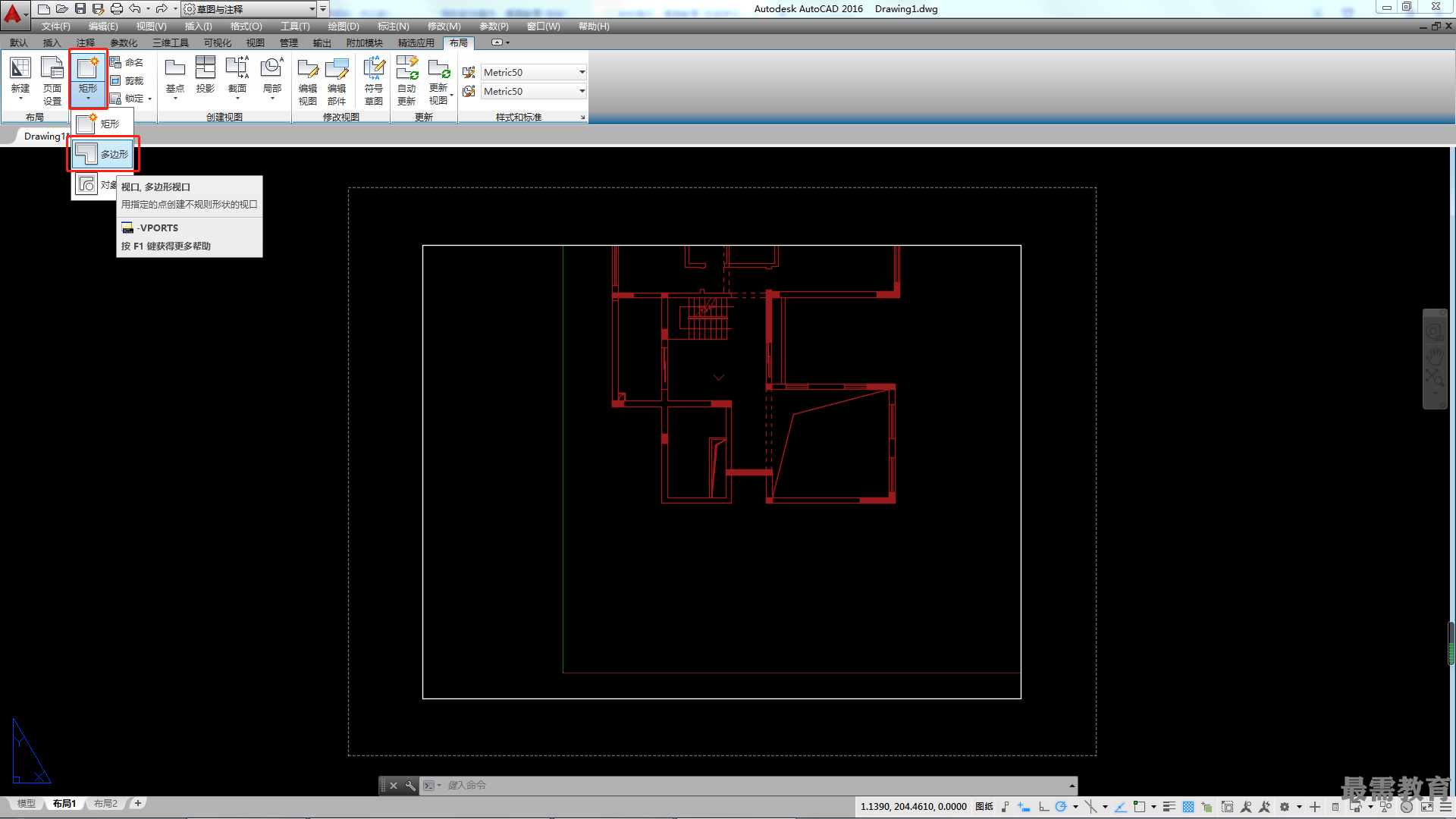The image size is (1456, 819).
Task: Click the Undo arrow icon
Action: [x=134, y=9]
